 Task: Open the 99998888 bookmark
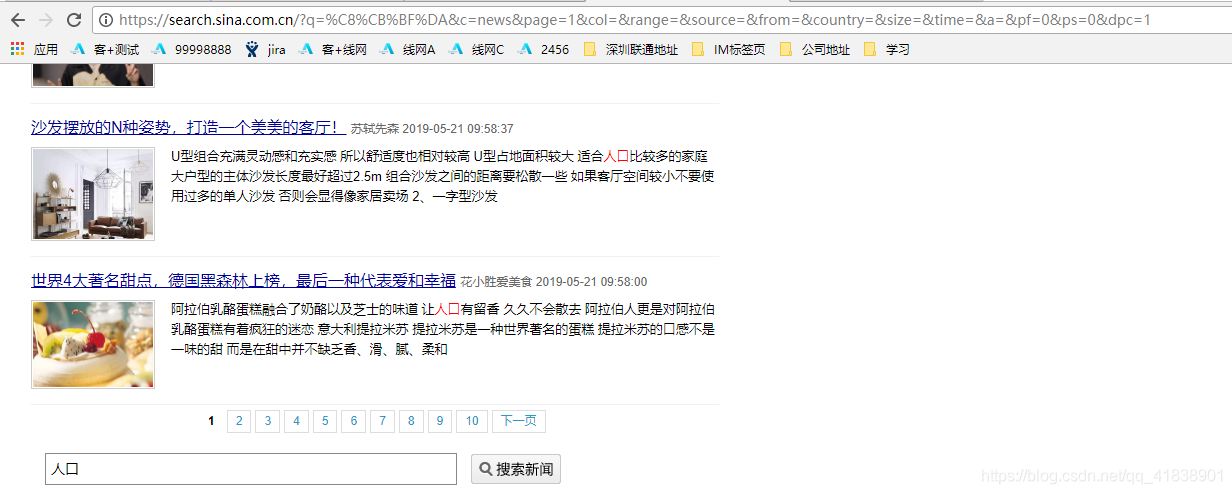tap(191, 49)
